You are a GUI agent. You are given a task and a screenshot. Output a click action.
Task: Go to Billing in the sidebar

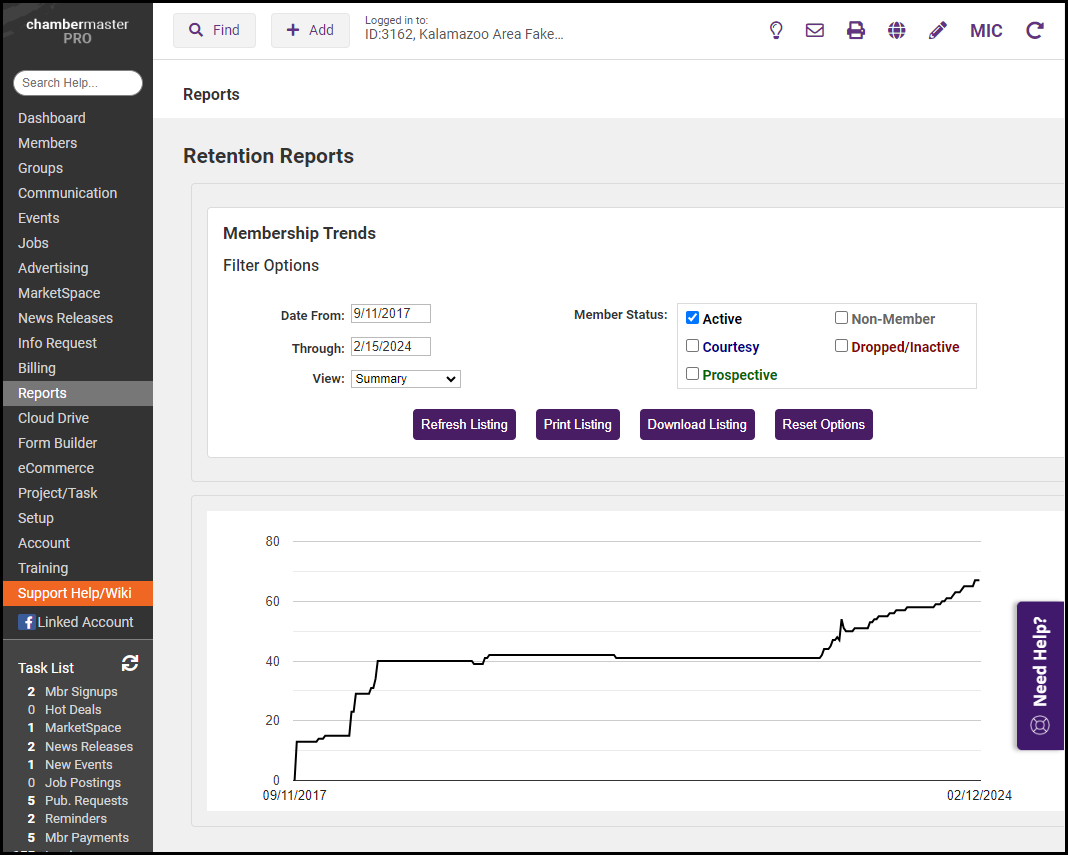point(37,368)
